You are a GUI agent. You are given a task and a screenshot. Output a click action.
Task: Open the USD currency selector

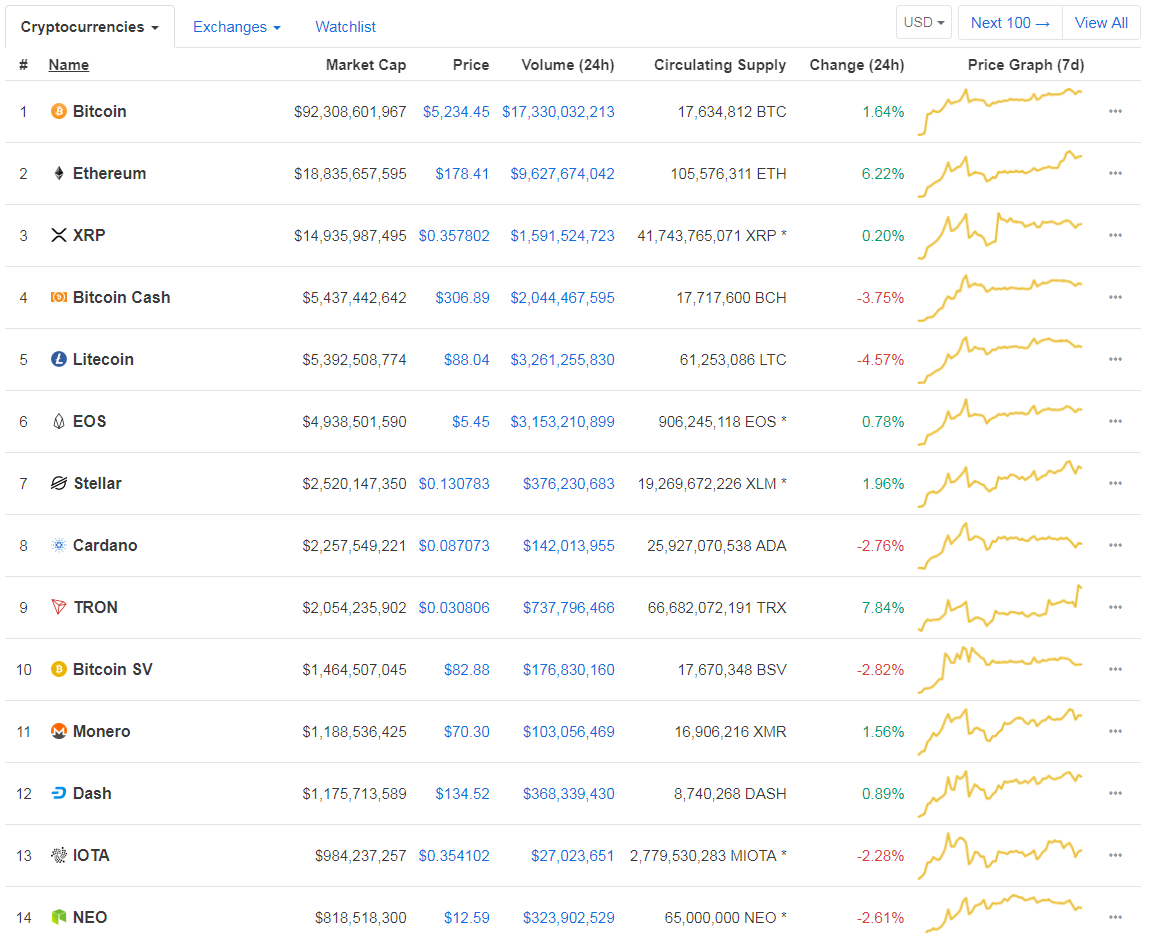(923, 23)
